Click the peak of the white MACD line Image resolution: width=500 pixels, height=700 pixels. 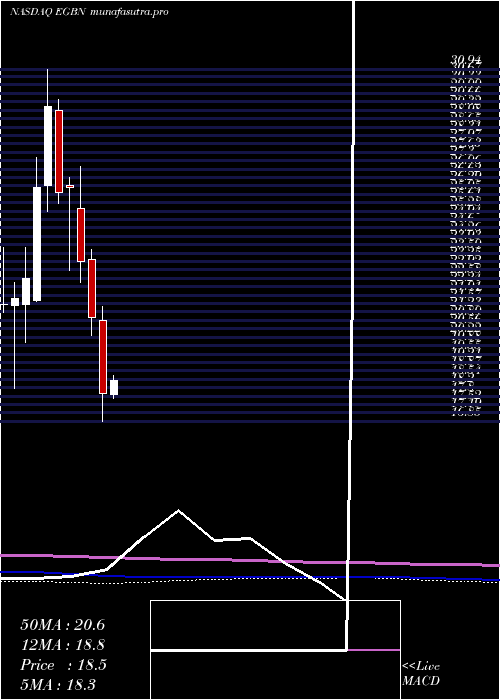(x=179, y=510)
